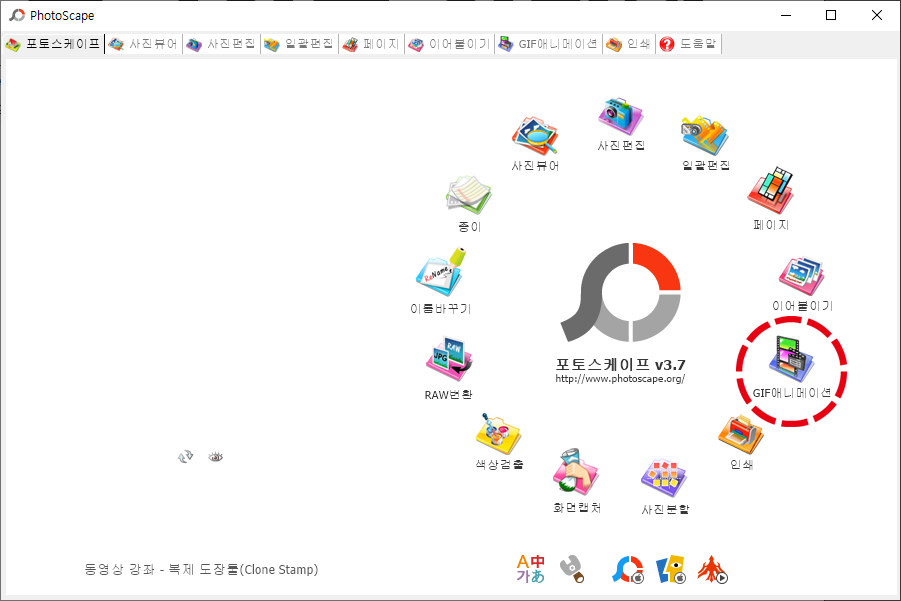Open the http://www.photoscape.org/ link

[620, 379]
